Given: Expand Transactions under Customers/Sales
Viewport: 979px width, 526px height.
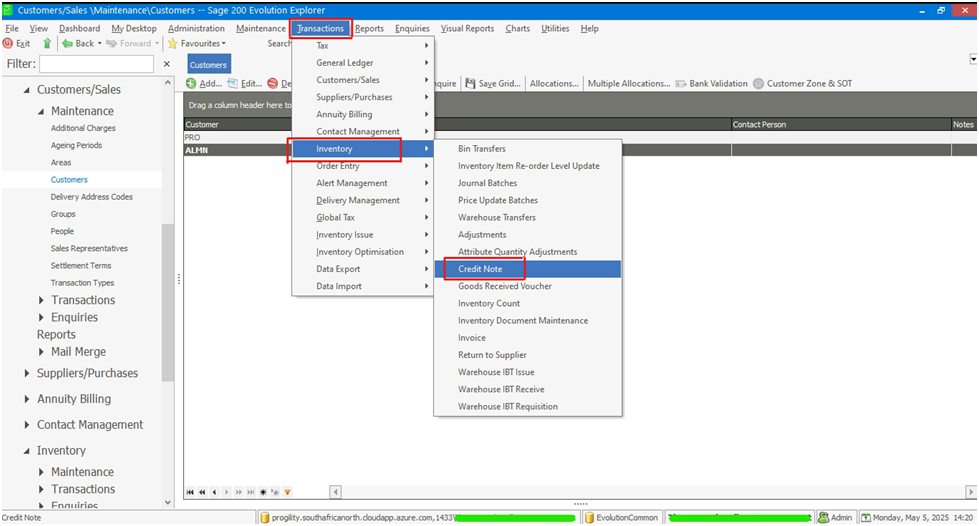Looking at the screenshot, I should click(x=41, y=300).
